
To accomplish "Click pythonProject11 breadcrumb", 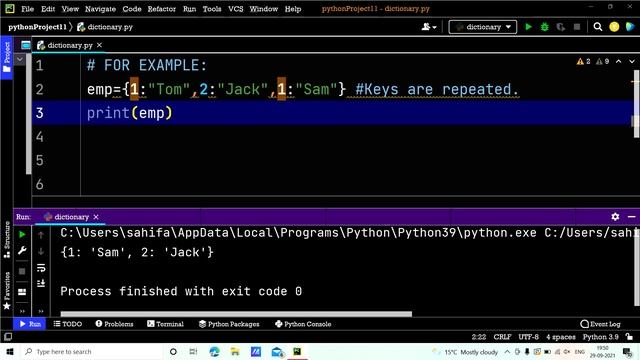I will [x=37, y=27].
